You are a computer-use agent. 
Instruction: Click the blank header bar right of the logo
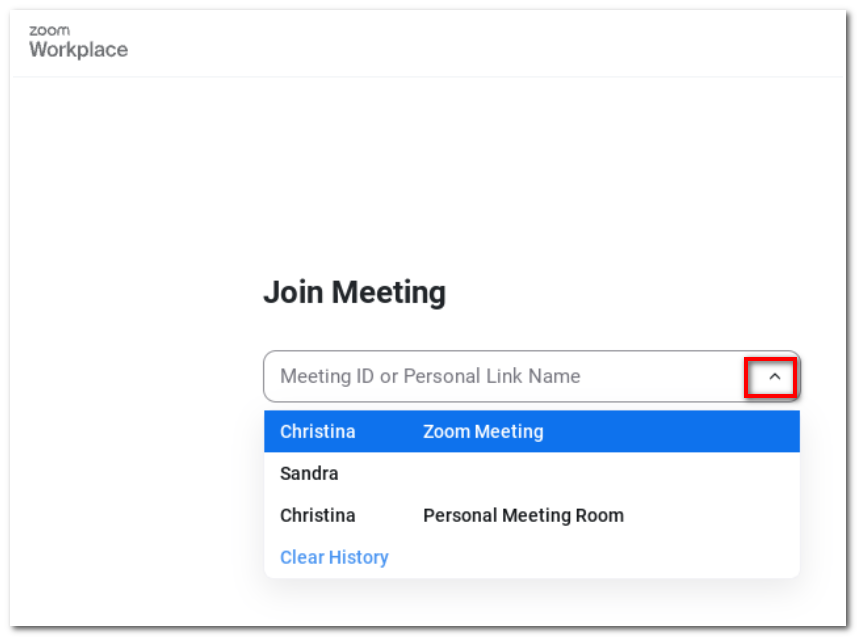[x=486, y=43]
